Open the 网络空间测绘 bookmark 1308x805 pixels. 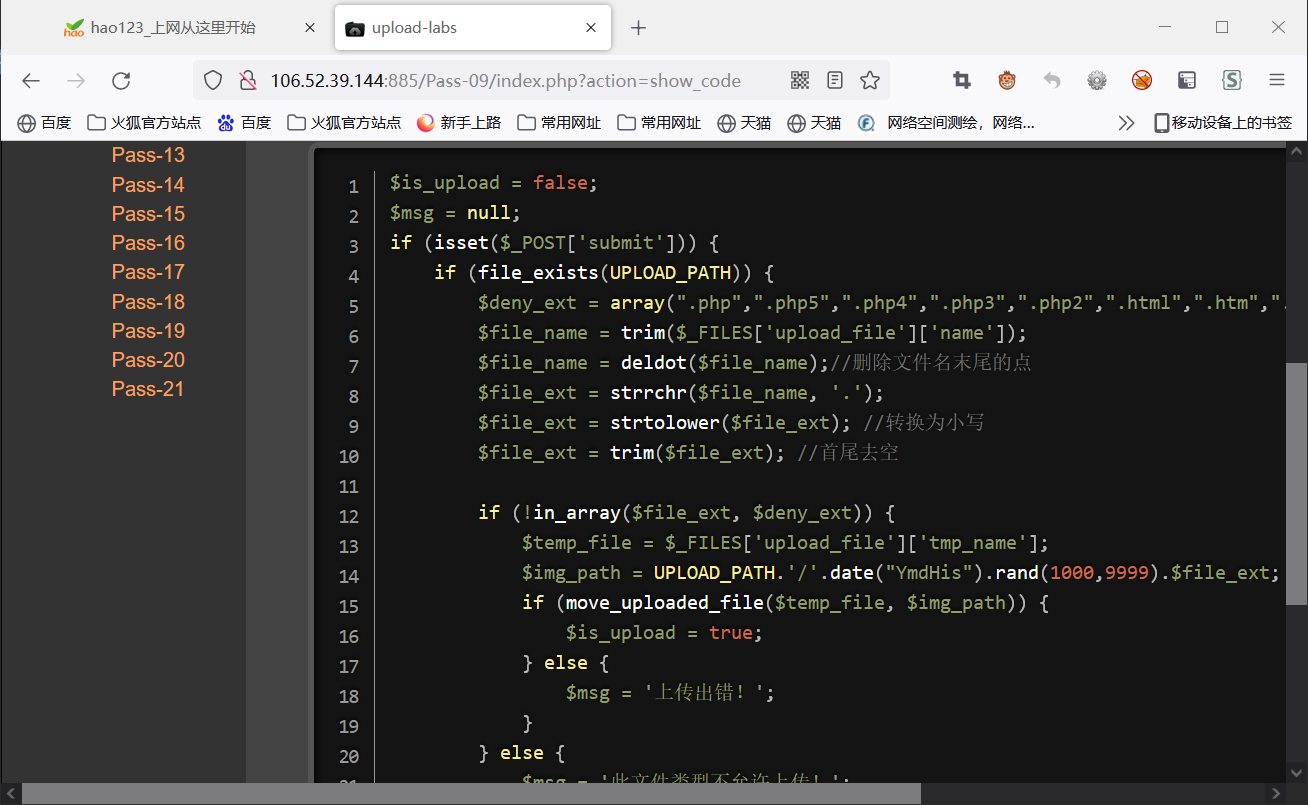point(946,123)
